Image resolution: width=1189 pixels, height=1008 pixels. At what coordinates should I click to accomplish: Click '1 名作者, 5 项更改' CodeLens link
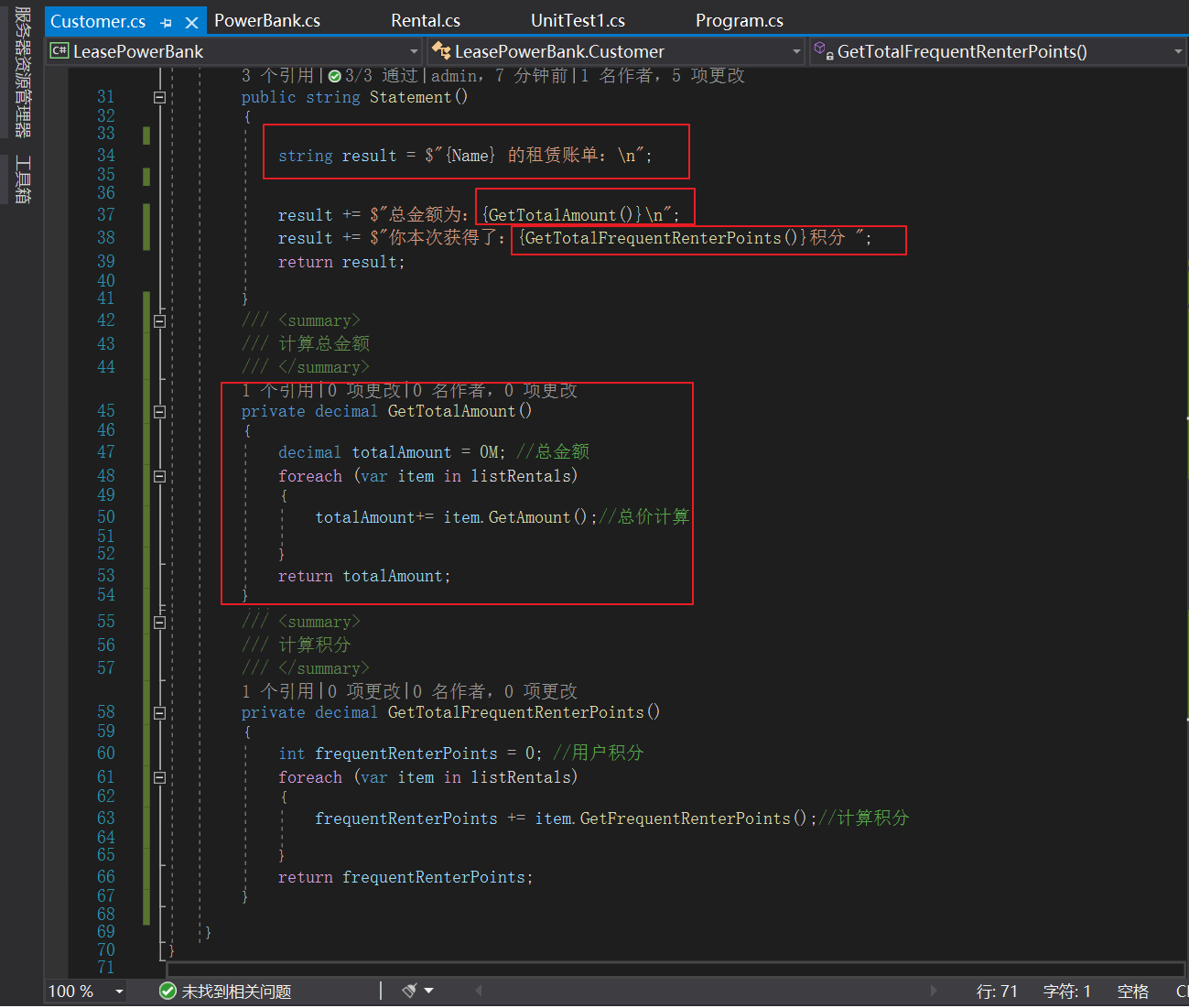pyautogui.click(x=663, y=76)
